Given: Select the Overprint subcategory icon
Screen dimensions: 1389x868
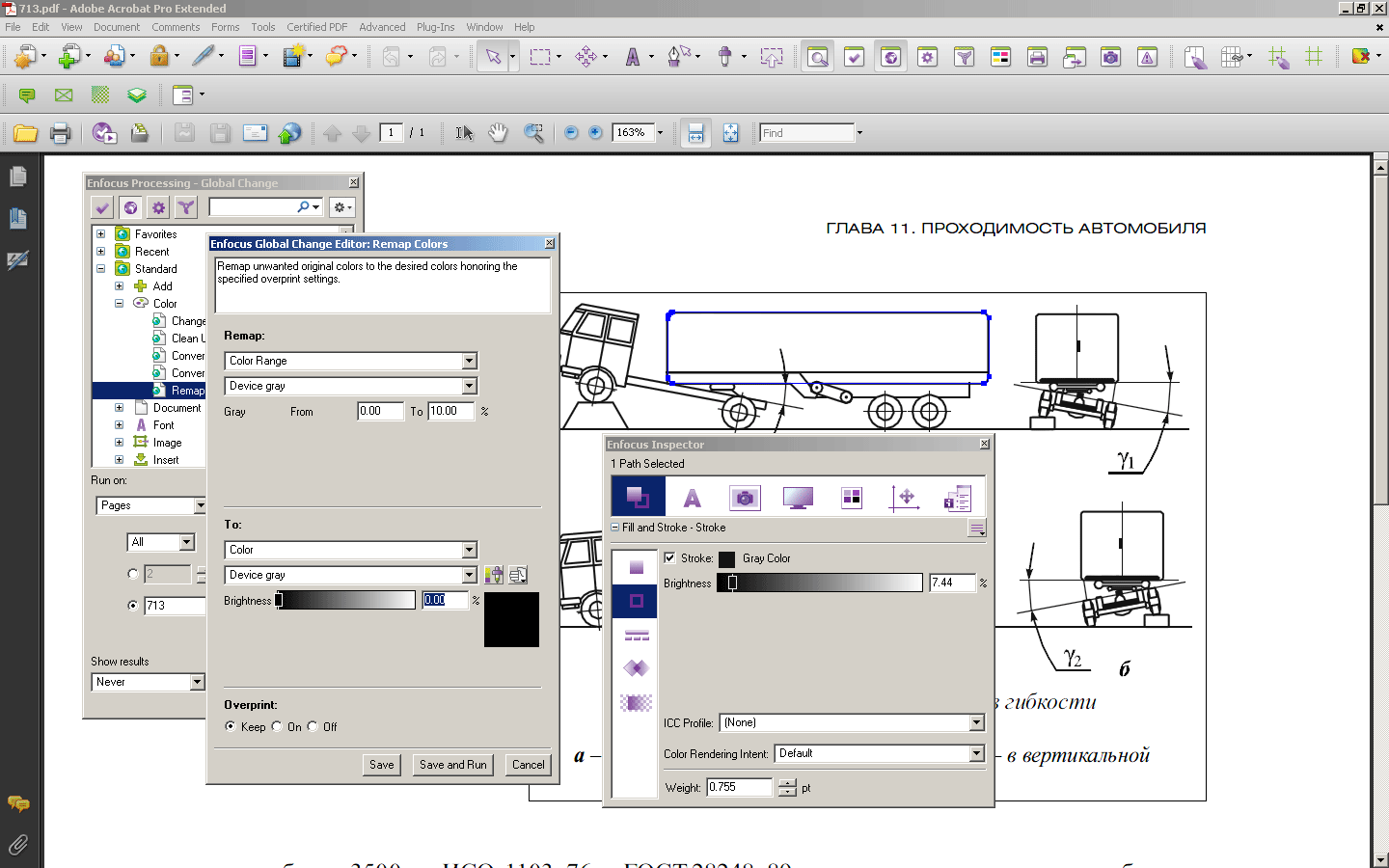Looking at the screenshot, I should pos(636,668).
